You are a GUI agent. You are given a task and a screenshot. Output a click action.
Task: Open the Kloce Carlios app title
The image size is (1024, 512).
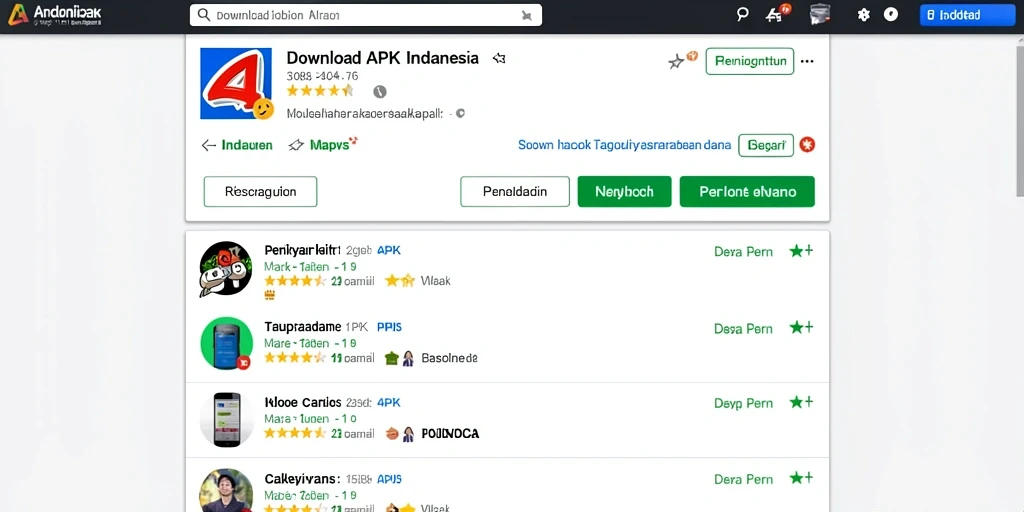pos(302,402)
